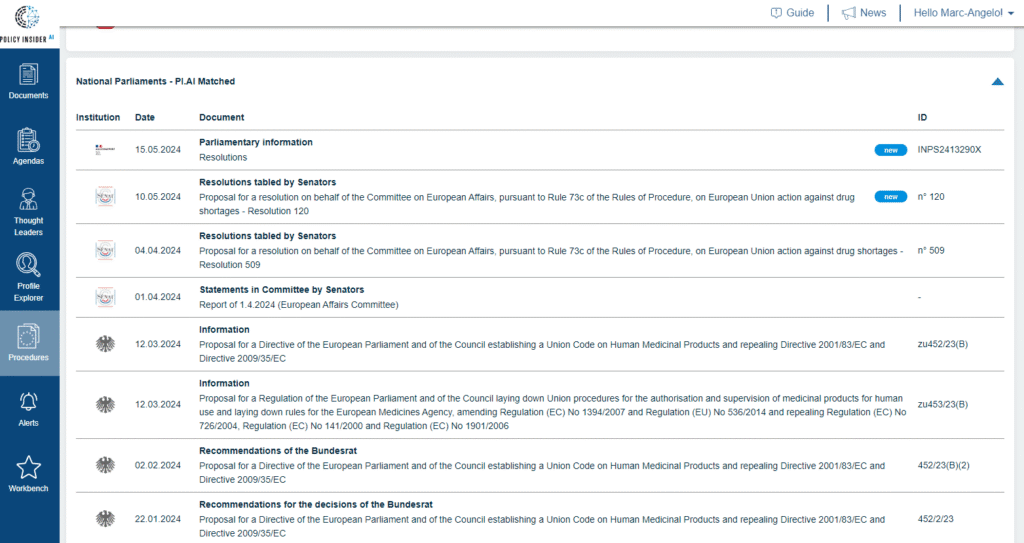Click the French institution logo dated 15.05.2024

pos(104,150)
